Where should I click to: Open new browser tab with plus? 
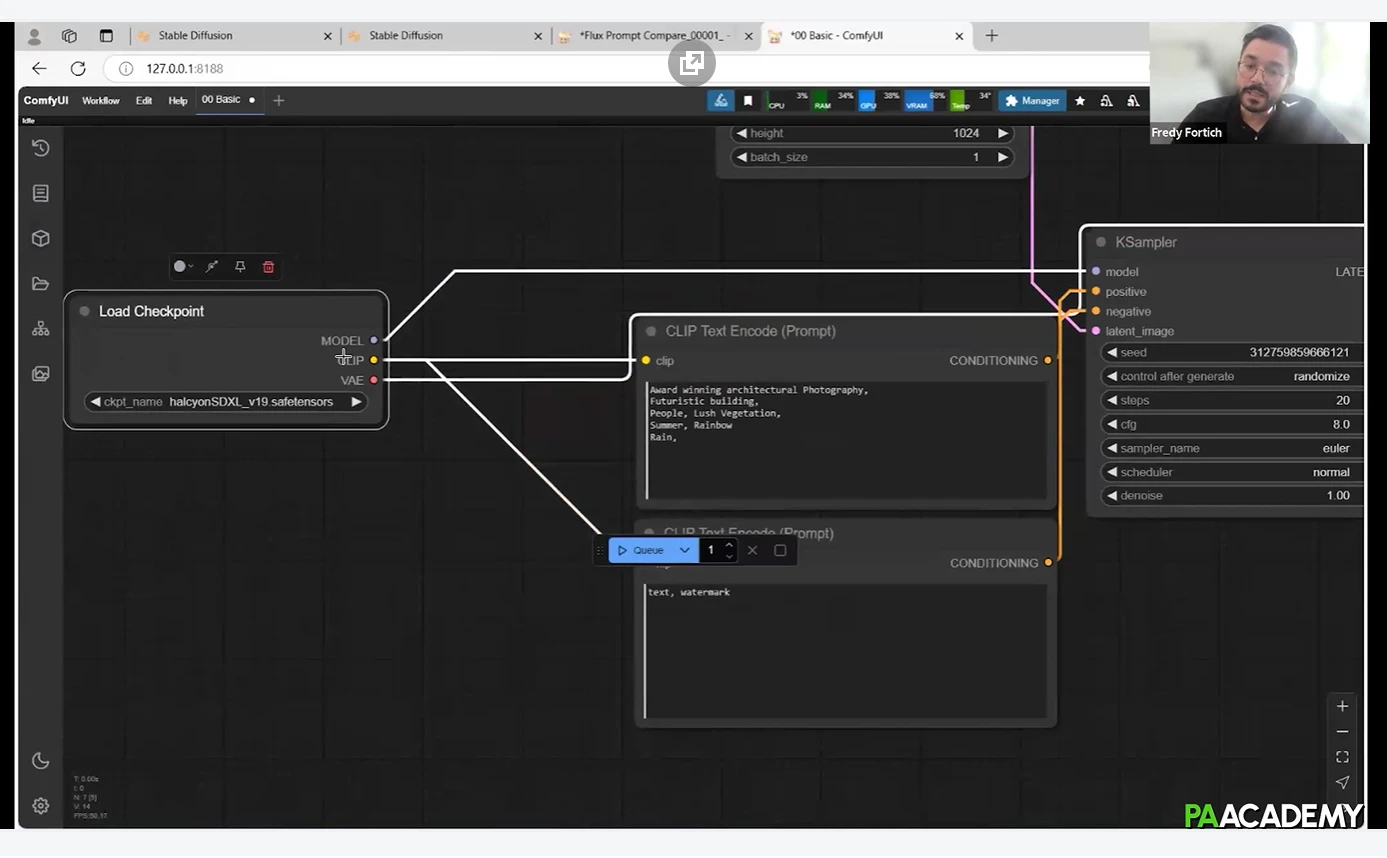point(992,36)
